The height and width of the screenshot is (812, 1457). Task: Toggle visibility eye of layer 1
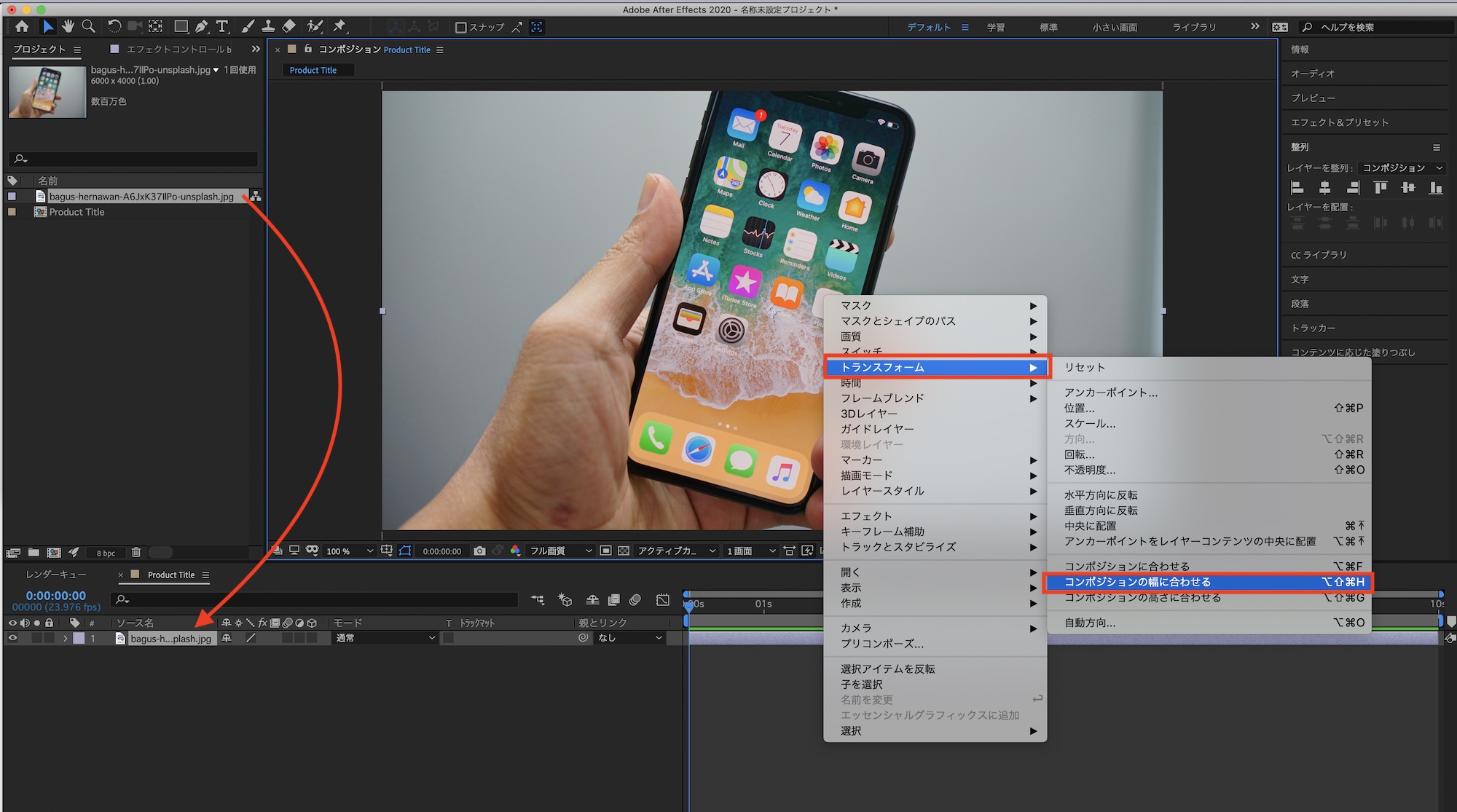[12, 638]
